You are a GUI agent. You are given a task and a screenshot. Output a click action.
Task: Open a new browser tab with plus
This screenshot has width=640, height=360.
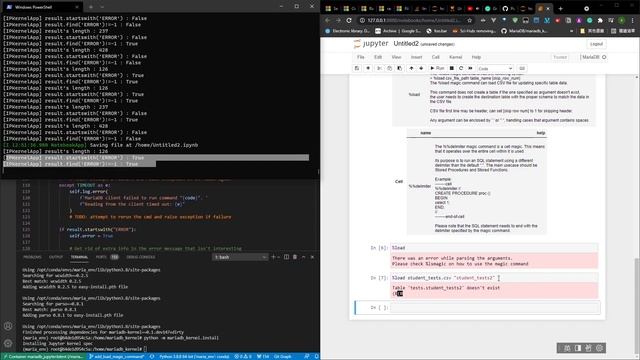click(560, 9)
